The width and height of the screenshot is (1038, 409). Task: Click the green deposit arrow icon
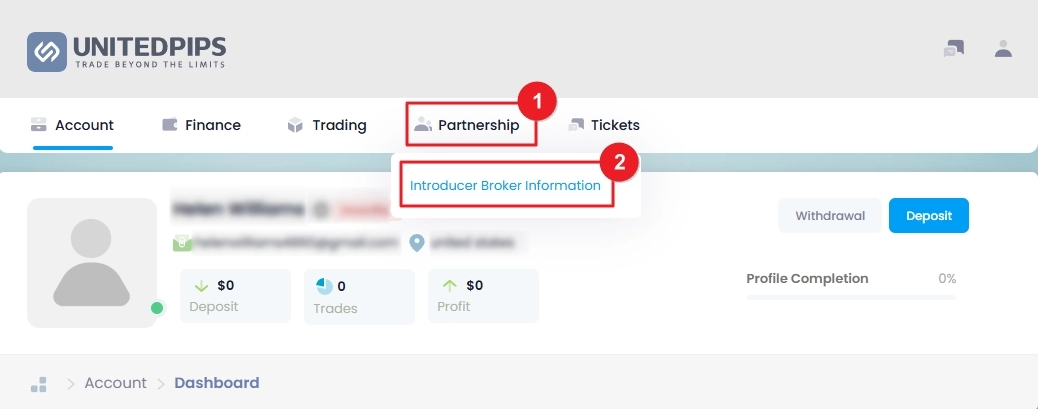coord(201,286)
